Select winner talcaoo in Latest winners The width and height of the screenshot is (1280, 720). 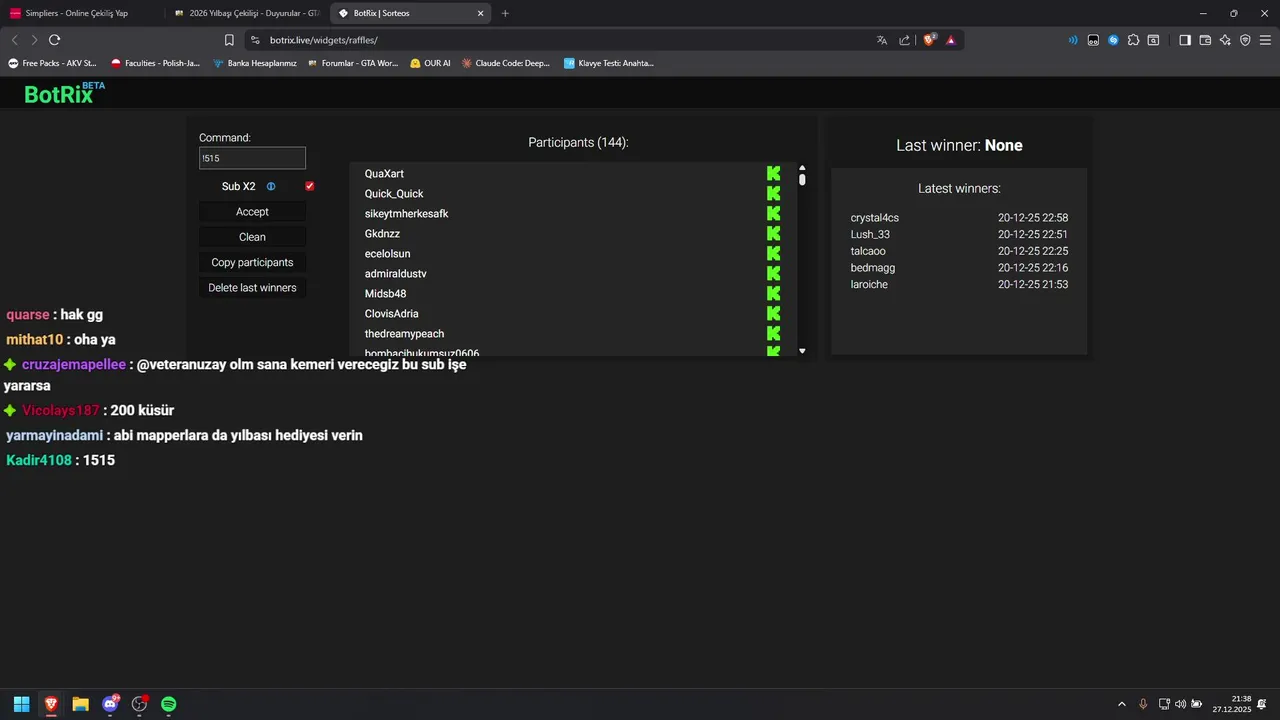coord(868,251)
